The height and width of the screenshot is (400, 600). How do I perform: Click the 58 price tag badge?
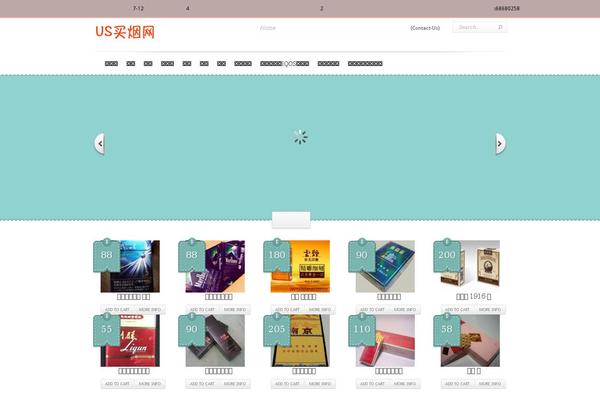coord(447,330)
